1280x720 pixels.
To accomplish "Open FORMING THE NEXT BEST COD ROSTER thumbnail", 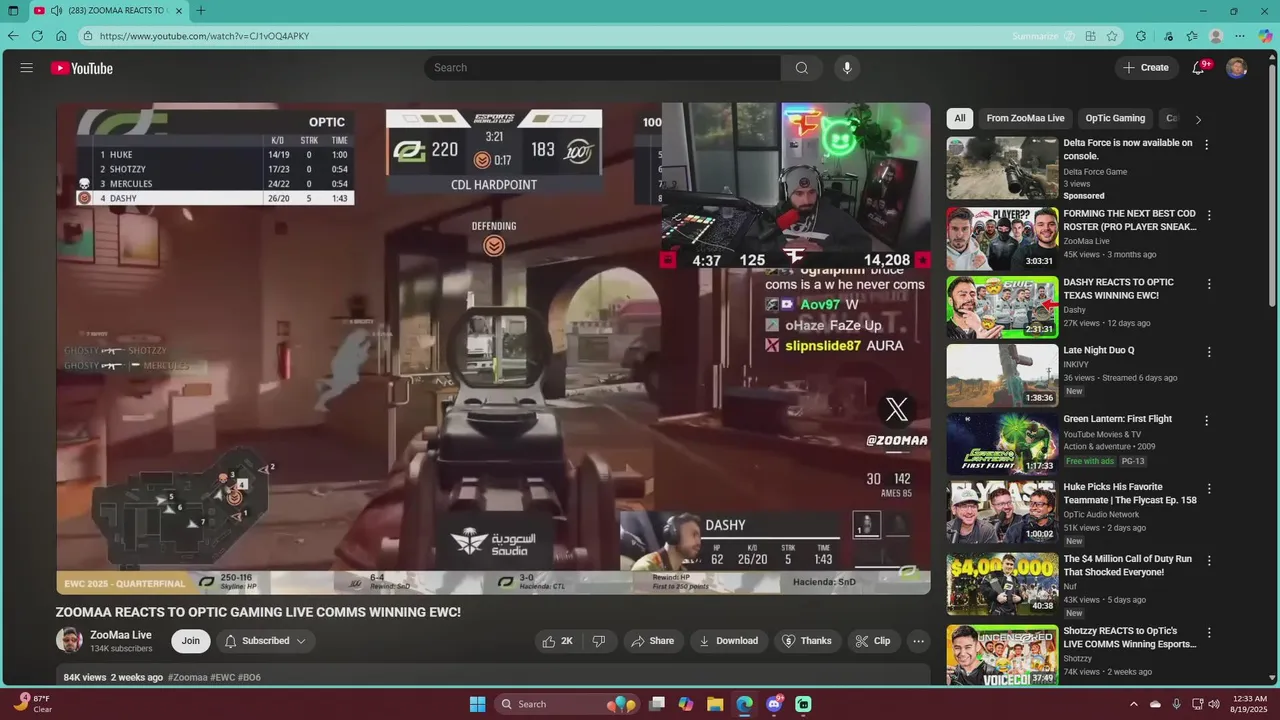I will pos(1002,239).
